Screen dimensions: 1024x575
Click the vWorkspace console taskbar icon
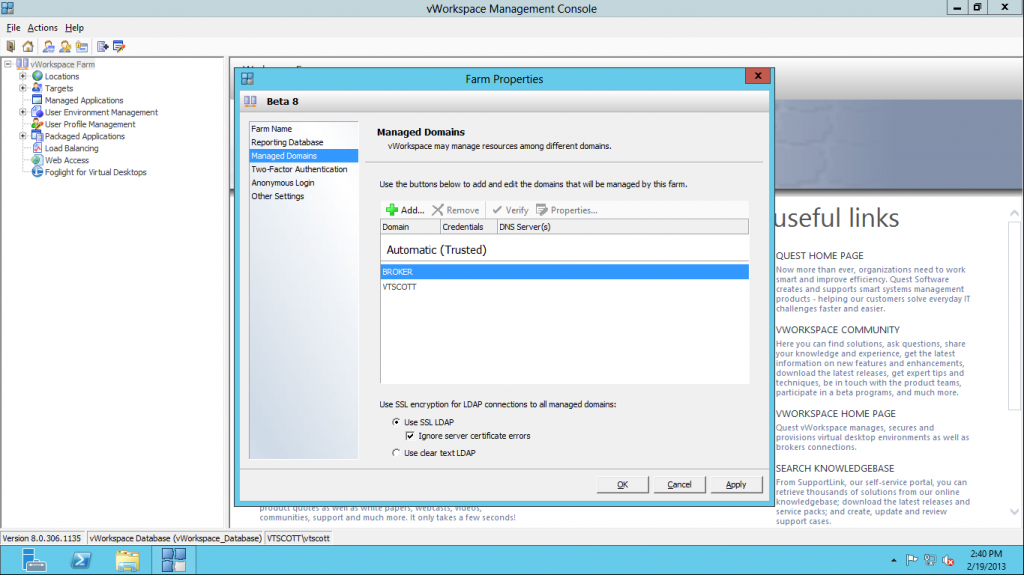(x=174, y=561)
